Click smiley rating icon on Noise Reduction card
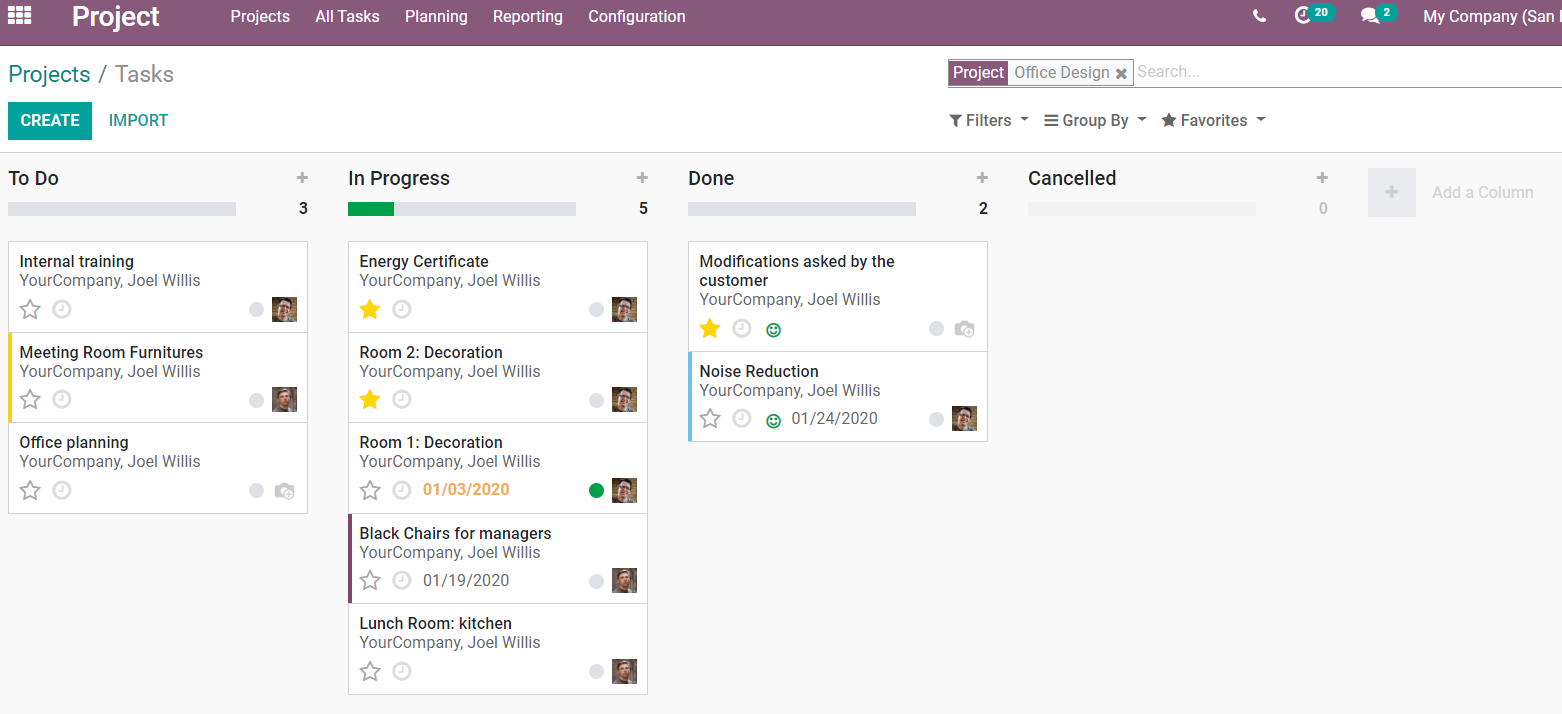This screenshot has width=1562, height=714. 773,420
